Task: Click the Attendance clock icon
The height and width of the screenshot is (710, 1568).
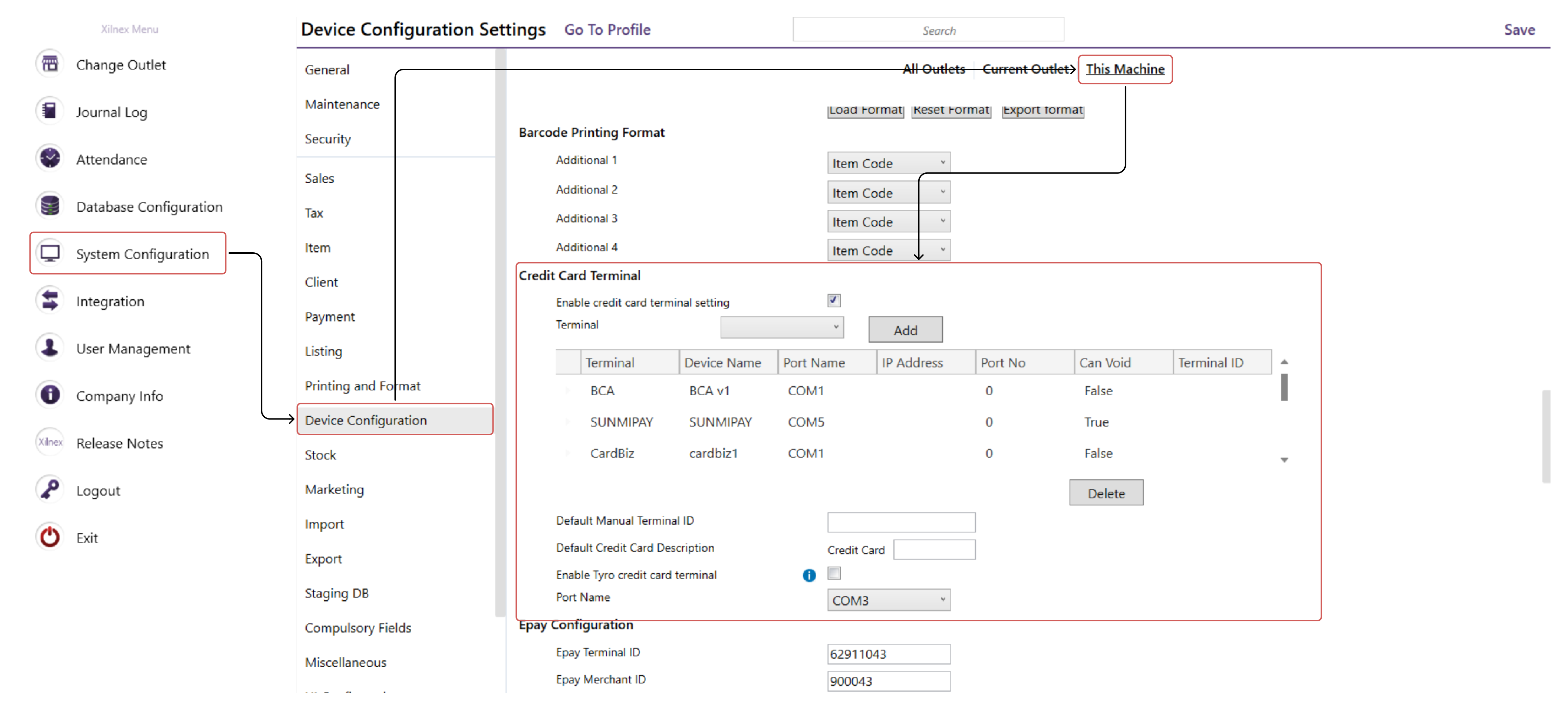Action: [x=50, y=158]
